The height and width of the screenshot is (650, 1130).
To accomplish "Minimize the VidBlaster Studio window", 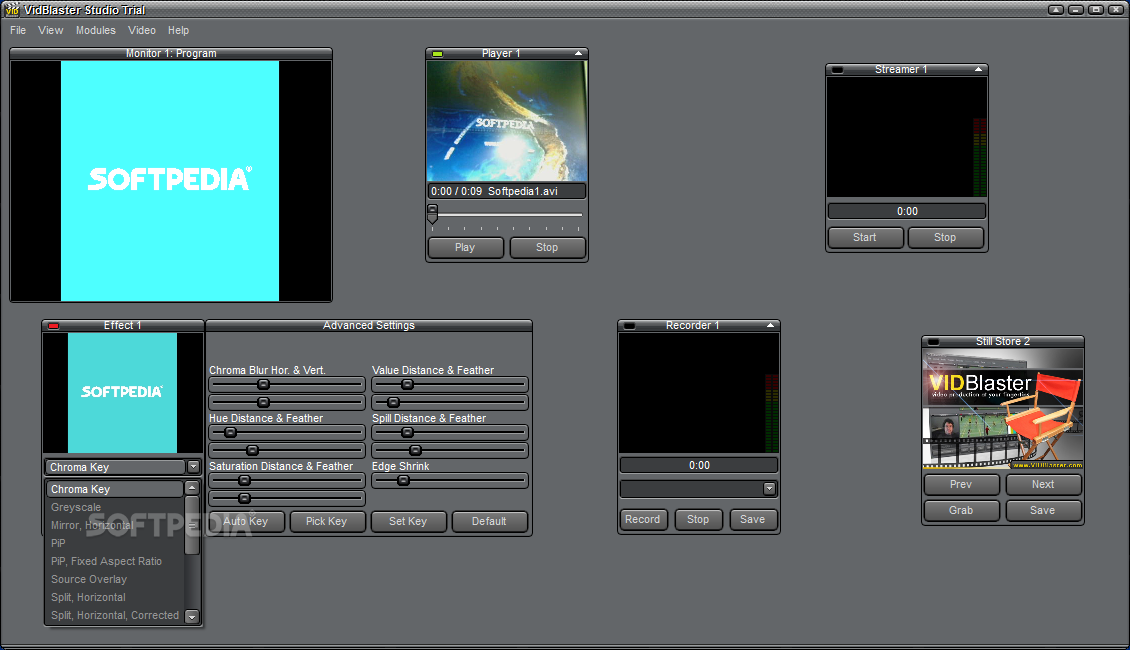I will click(x=1076, y=9).
